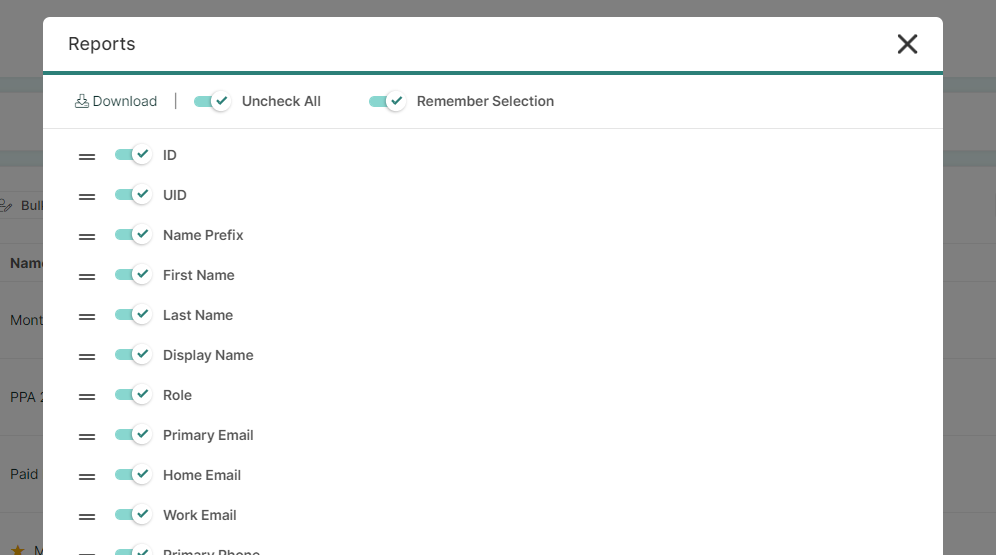Click the Name Prefix label

tap(203, 235)
